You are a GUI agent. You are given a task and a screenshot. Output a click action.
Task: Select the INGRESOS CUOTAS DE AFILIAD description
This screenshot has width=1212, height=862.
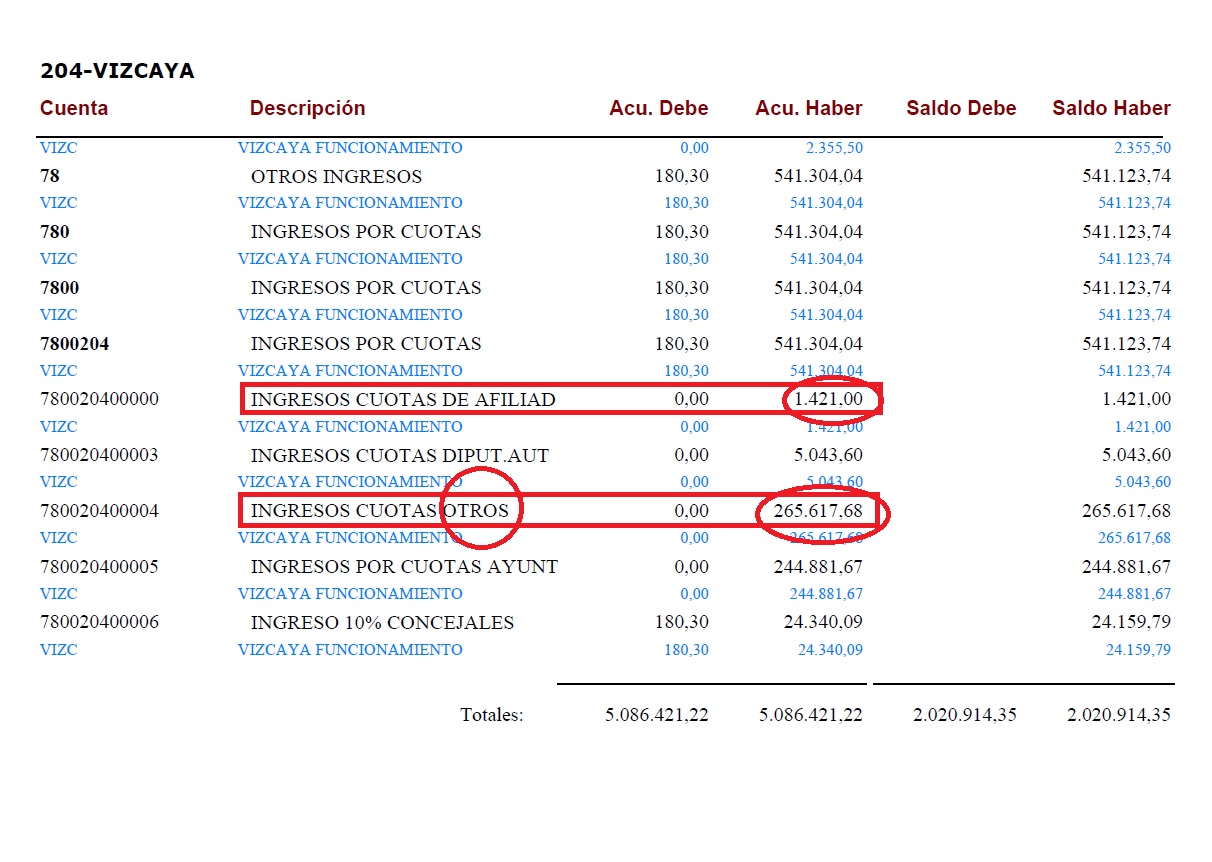[402, 400]
